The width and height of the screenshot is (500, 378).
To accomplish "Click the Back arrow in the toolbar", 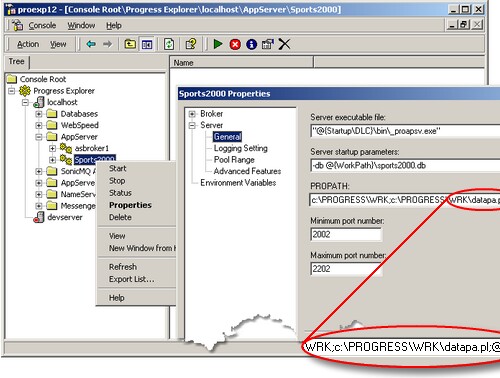I will [91, 44].
